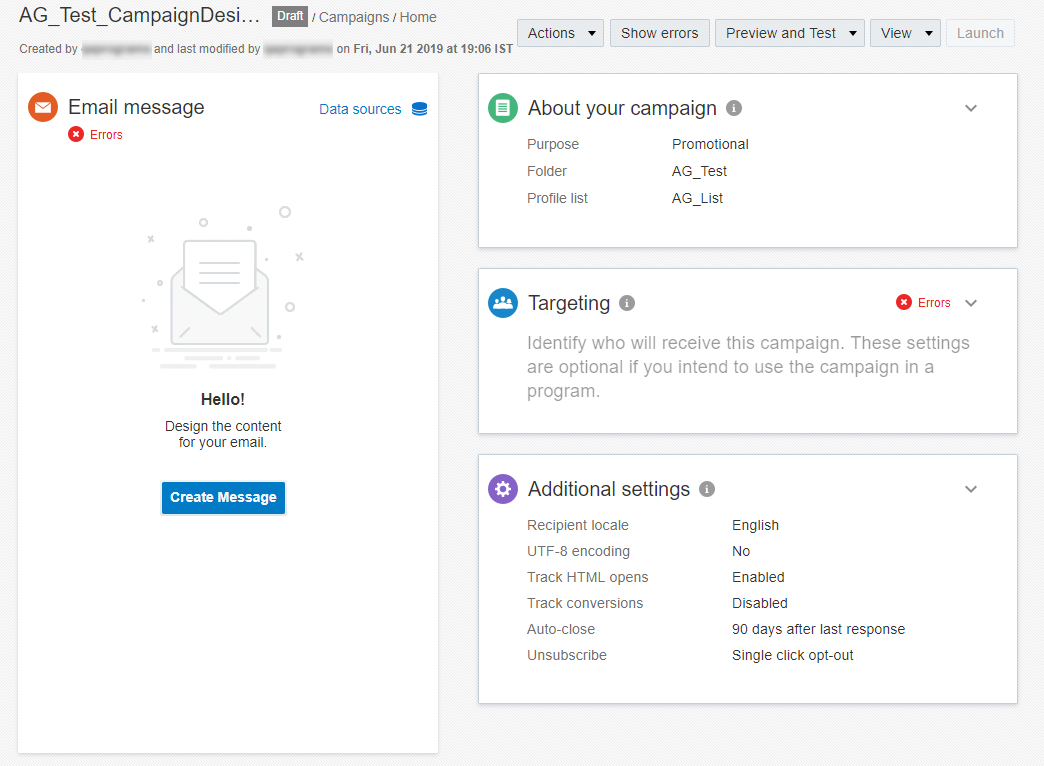Click the green About your campaign icon
Image resolution: width=1044 pixels, height=766 pixels.
click(x=503, y=108)
